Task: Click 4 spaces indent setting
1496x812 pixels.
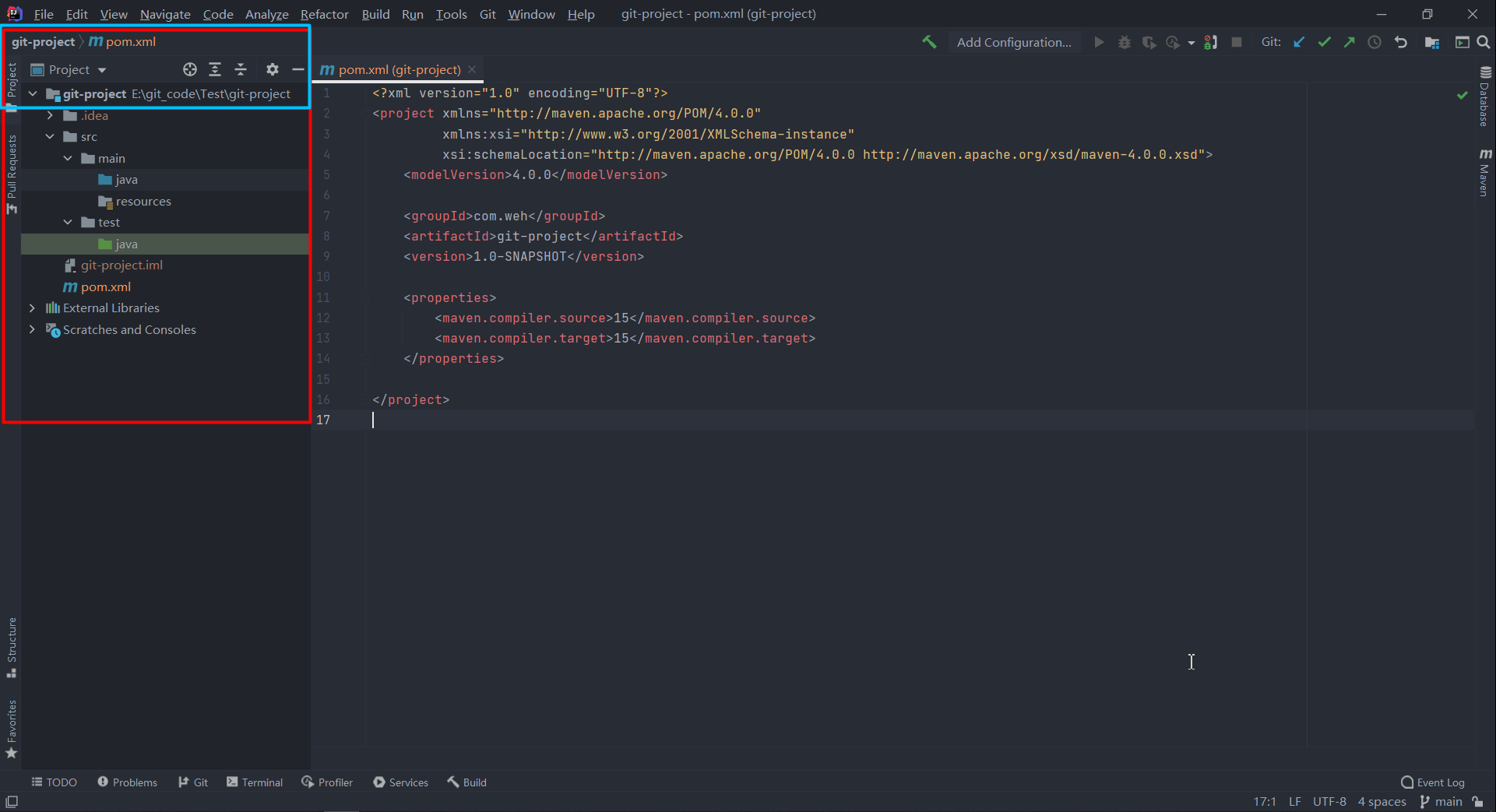Action: point(1382,802)
